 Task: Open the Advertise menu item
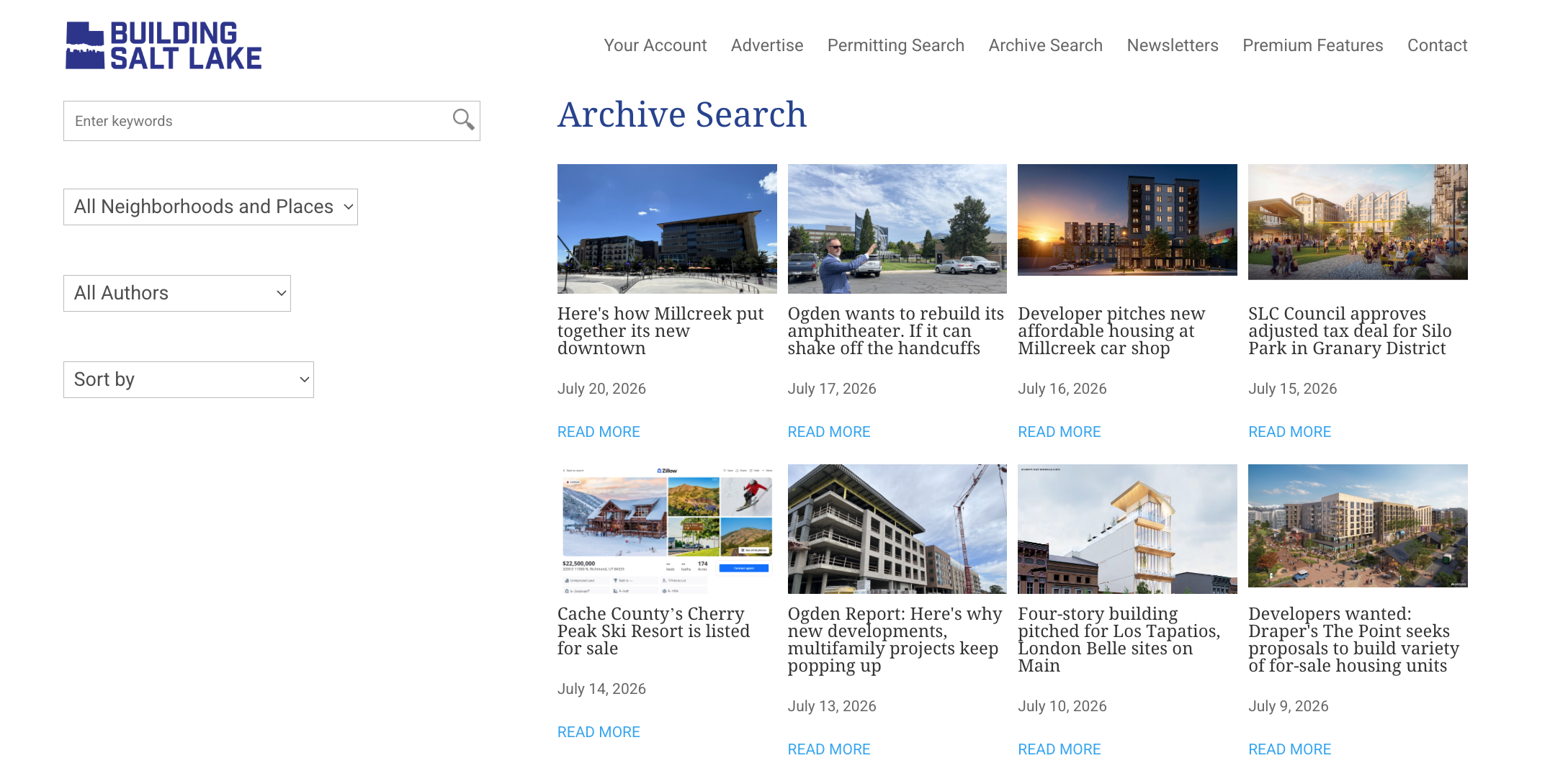click(767, 45)
